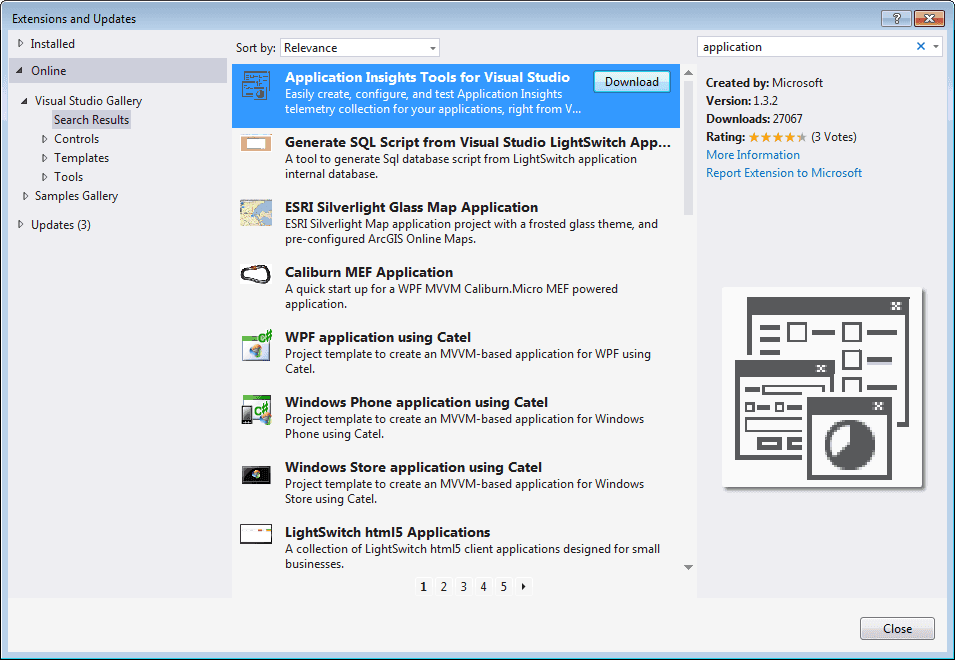The width and height of the screenshot is (955, 660).
Task: Click the large extension preview thumbnail
Action: (821, 388)
